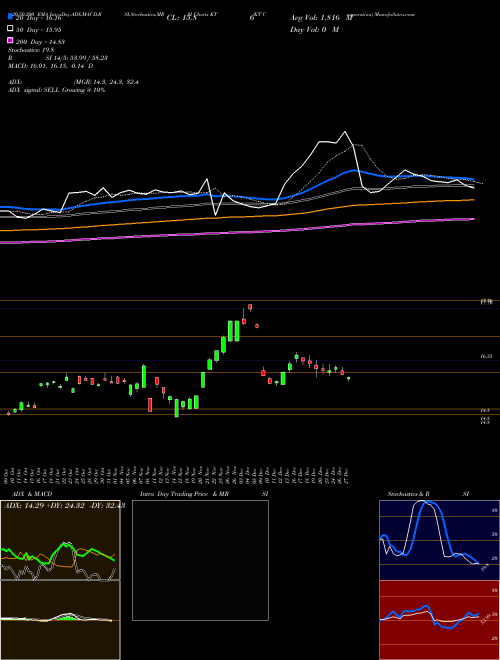Viewport: 500px width, 660px height.
Task: Click the 14.8 price axis label
Action: [x=485, y=410]
